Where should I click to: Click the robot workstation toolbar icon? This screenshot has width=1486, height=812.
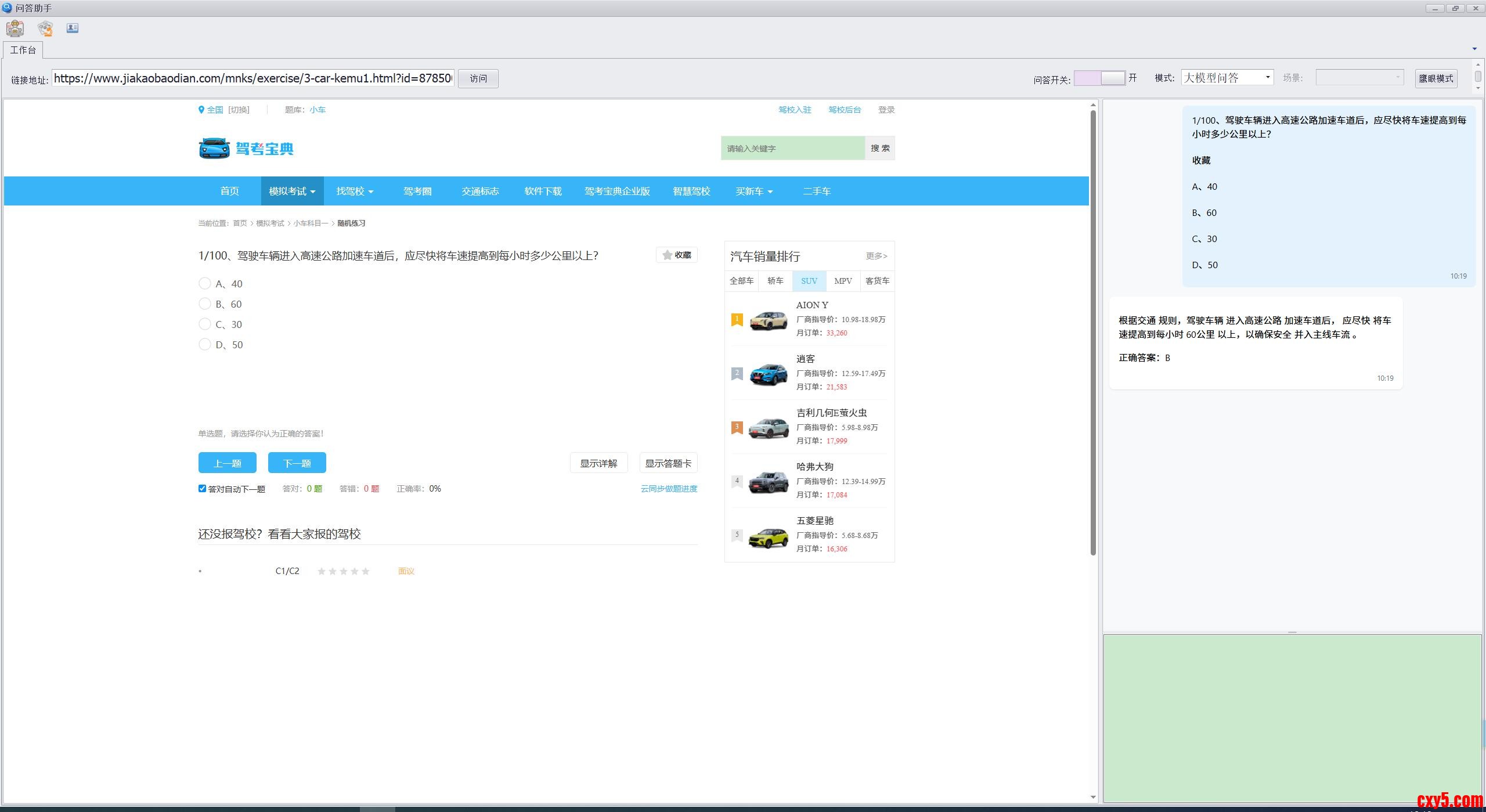pyautogui.click(x=15, y=28)
